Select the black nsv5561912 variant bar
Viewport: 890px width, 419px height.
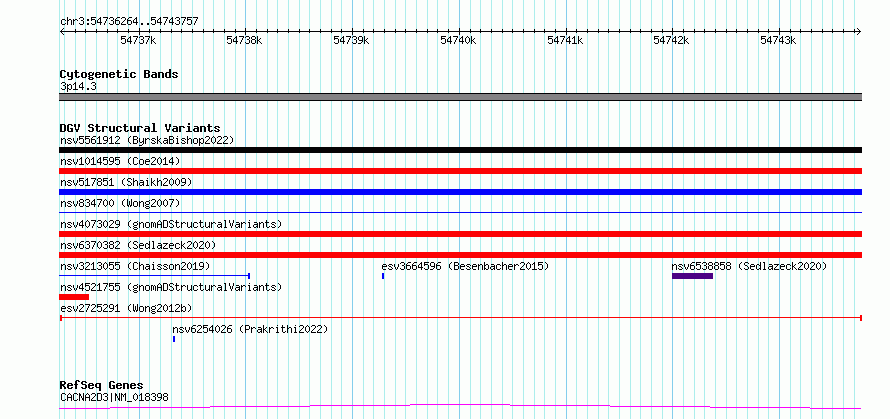click(460, 150)
